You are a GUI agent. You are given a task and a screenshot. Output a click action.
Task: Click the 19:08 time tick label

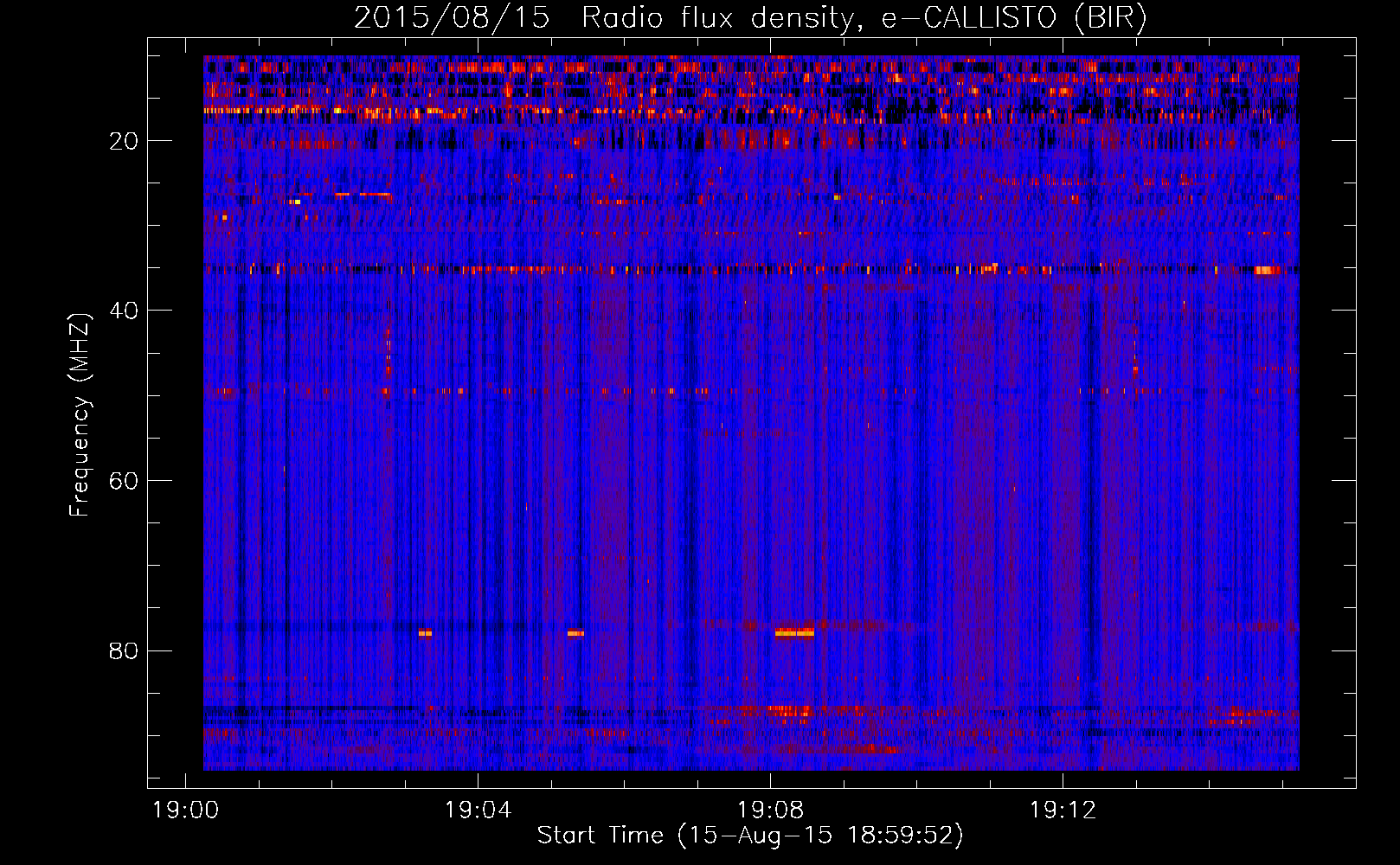[770, 811]
